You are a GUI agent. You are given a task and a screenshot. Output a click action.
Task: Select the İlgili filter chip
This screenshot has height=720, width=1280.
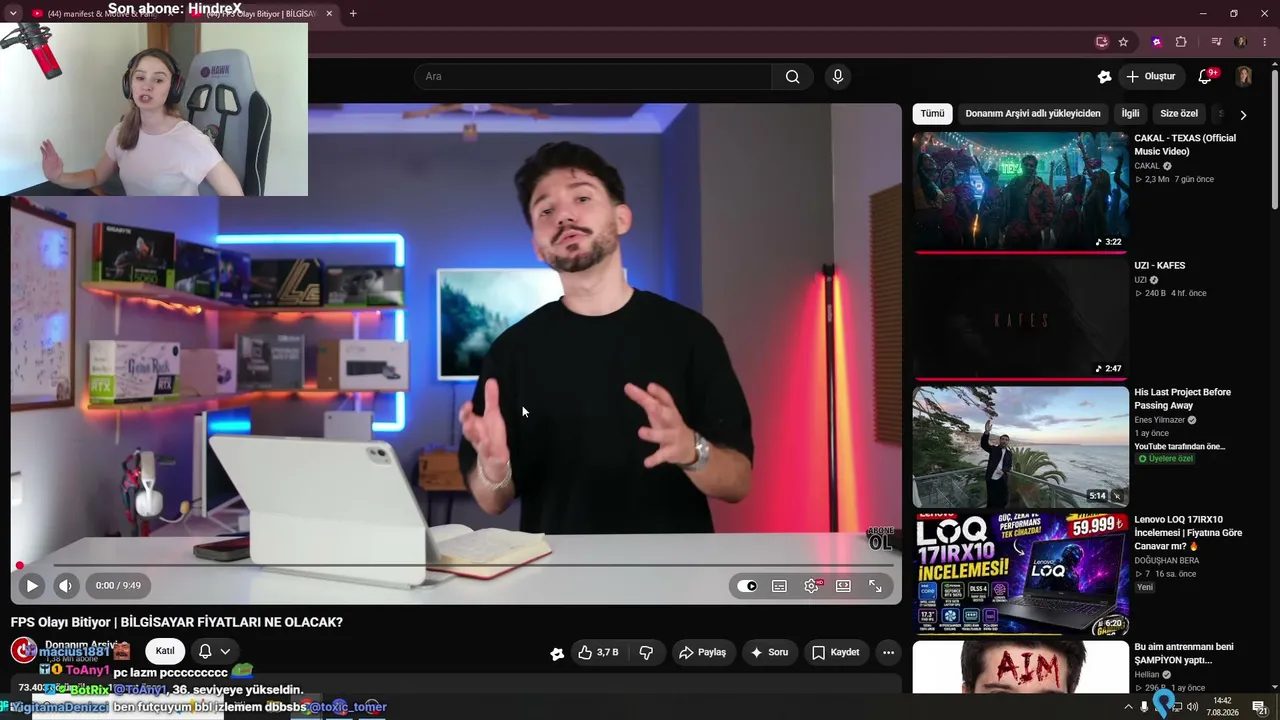pos(1130,114)
